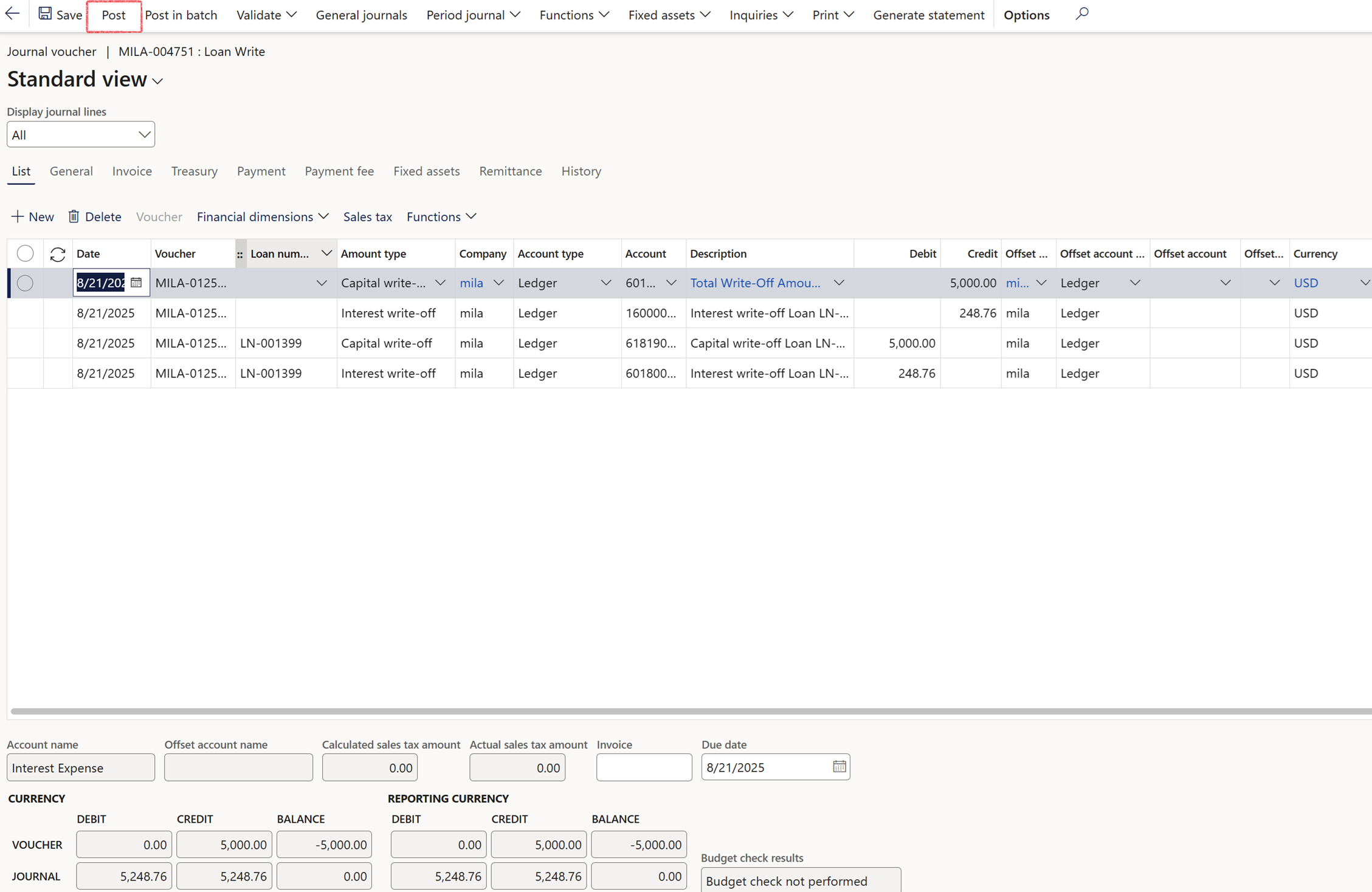This screenshot has width=1372, height=892.
Task: Expand the Standard view selector
Action: pyautogui.click(x=157, y=81)
